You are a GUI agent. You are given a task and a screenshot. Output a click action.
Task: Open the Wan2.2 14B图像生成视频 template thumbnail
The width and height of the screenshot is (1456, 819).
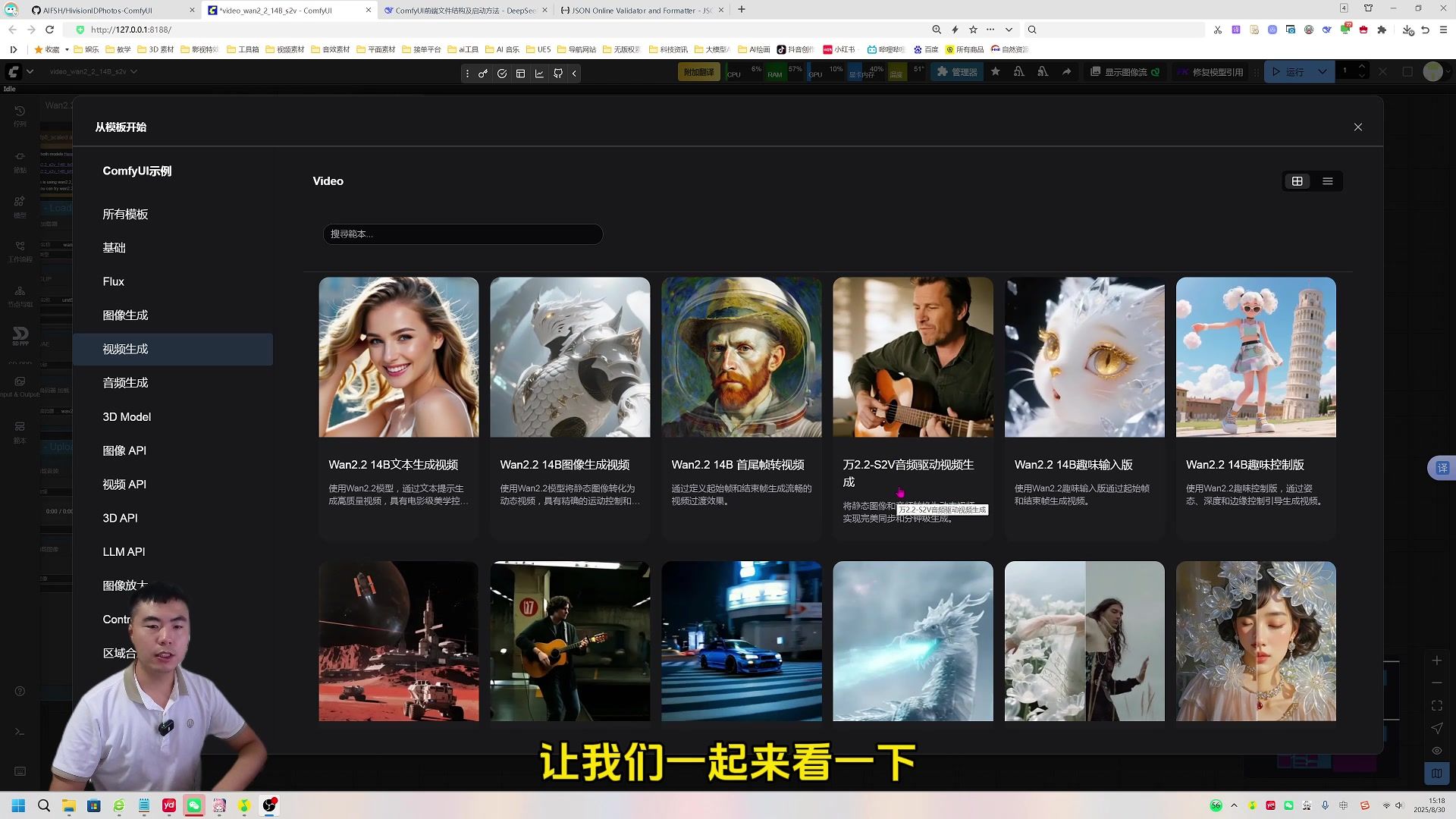pos(570,357)
